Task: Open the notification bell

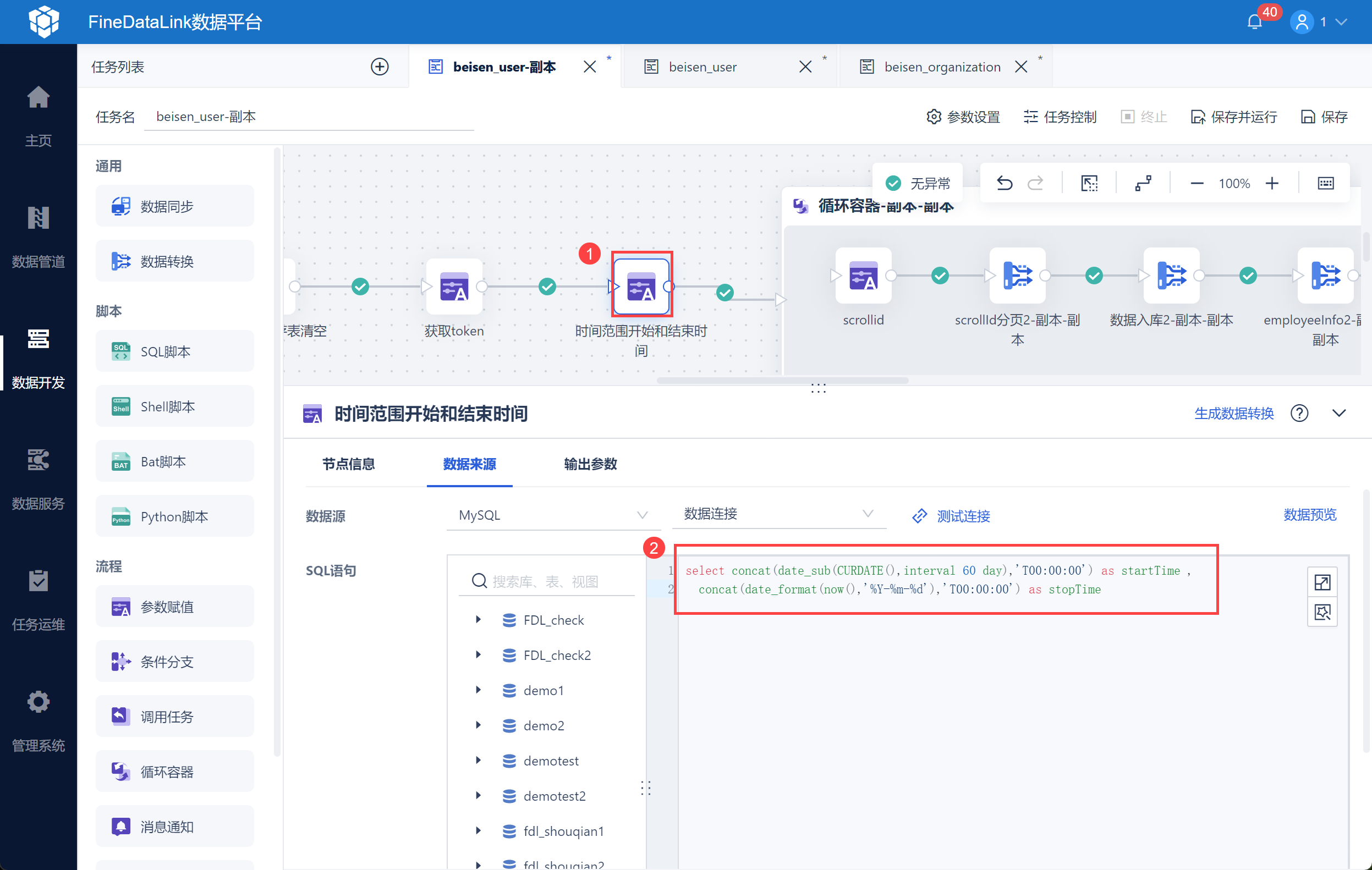Action: (x=1254, y=22)
